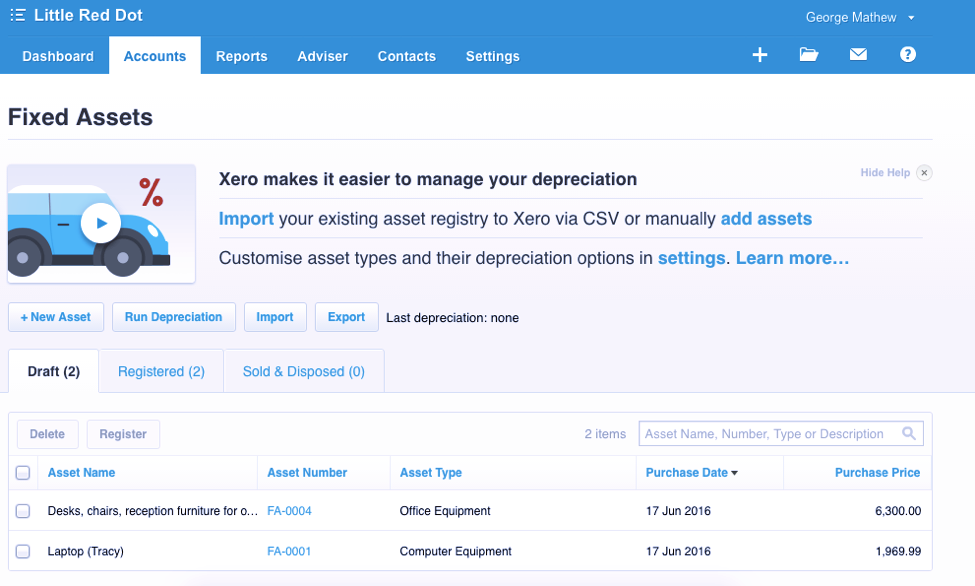Play the depreciation help video
The image size is (975, 586).
tap(101, 223)
